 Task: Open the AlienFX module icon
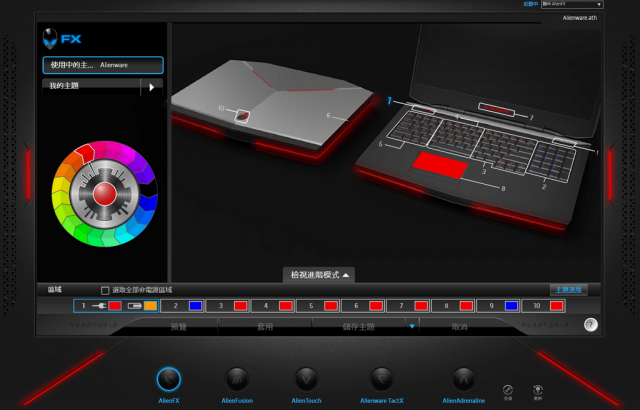tap(169, 379)
